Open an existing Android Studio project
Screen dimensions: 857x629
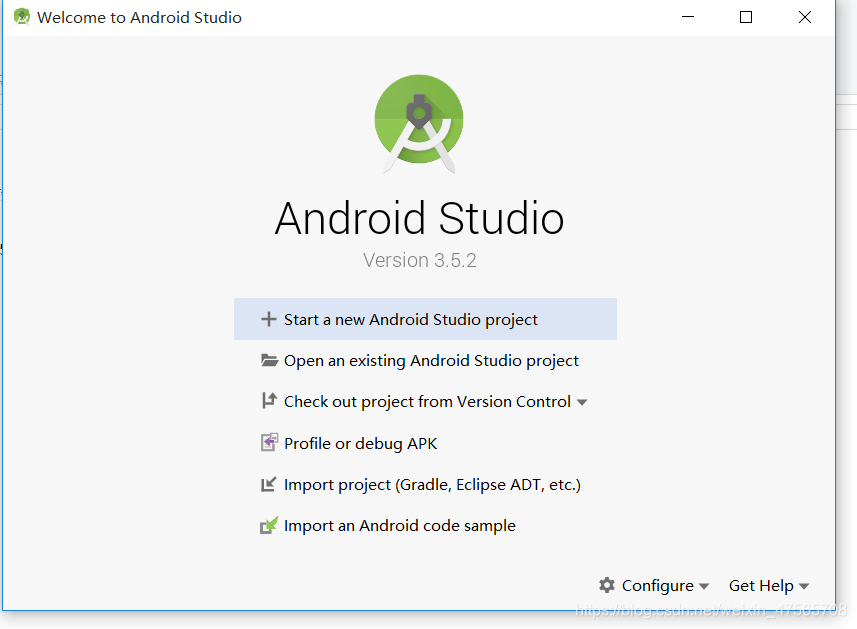point(425,361)
